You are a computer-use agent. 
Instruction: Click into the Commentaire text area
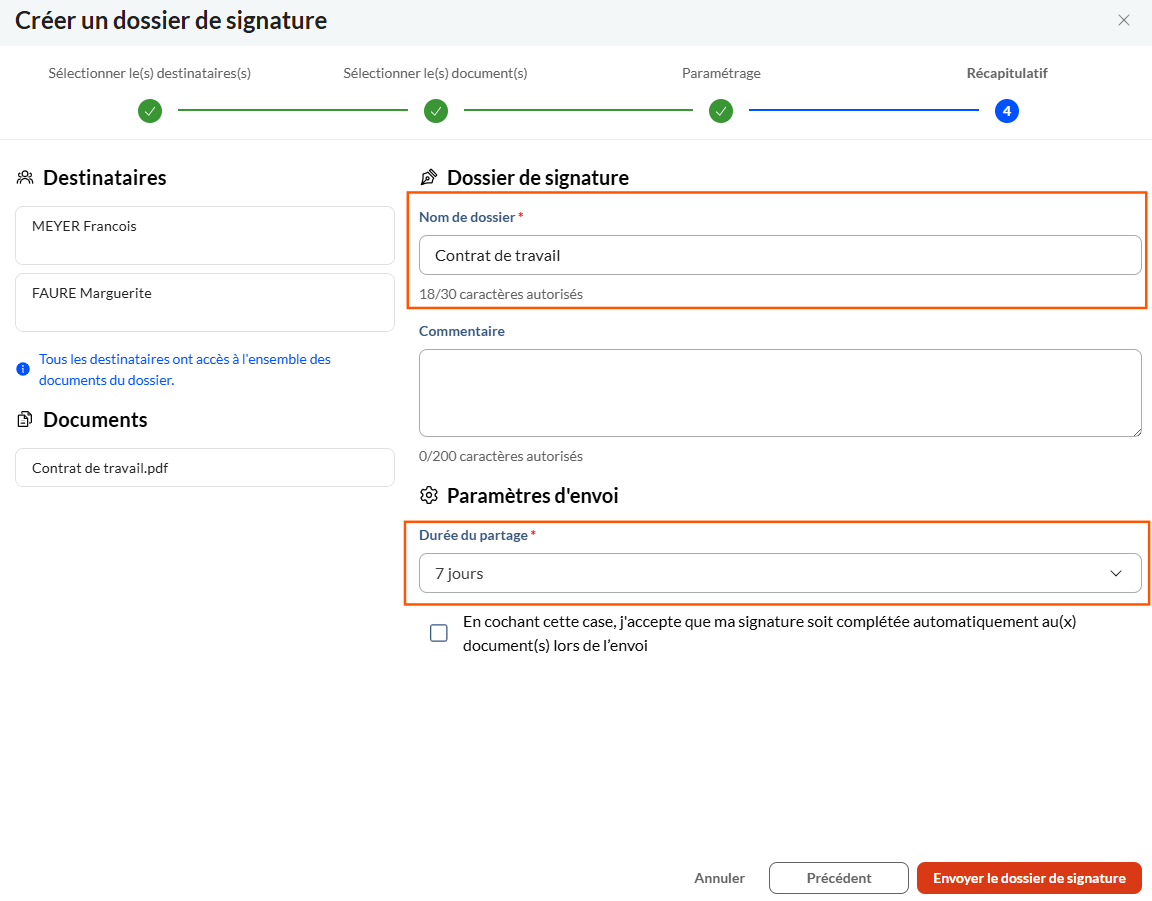780,393
